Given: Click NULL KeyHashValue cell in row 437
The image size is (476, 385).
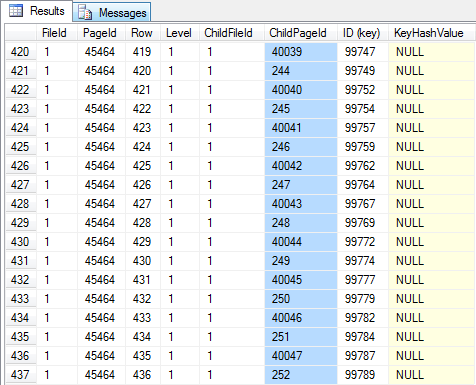Looking at the screenshot, I should (432, 375).
